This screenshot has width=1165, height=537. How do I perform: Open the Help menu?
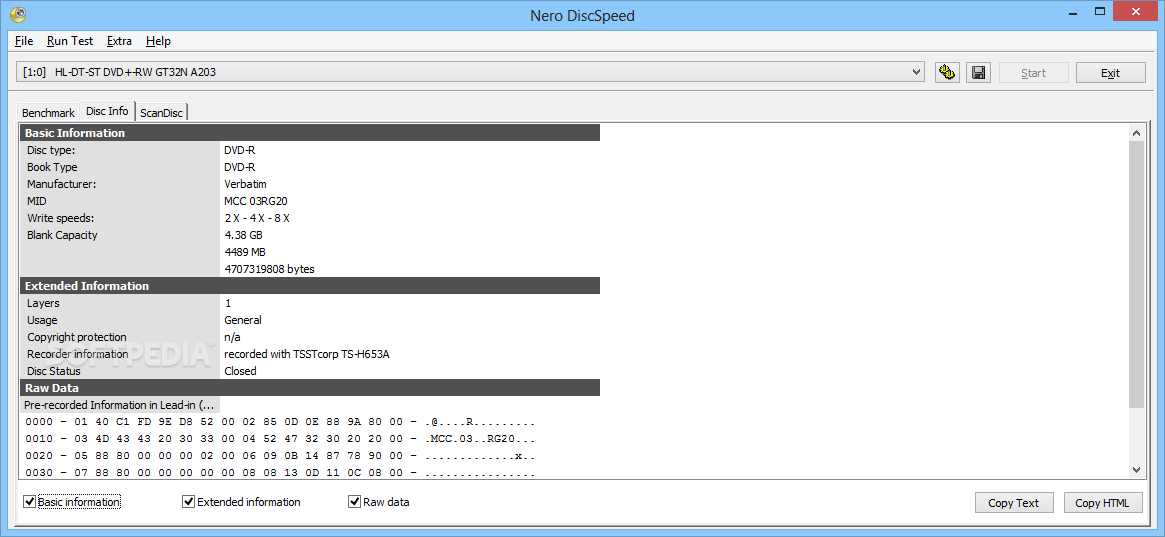click(158, 41)
